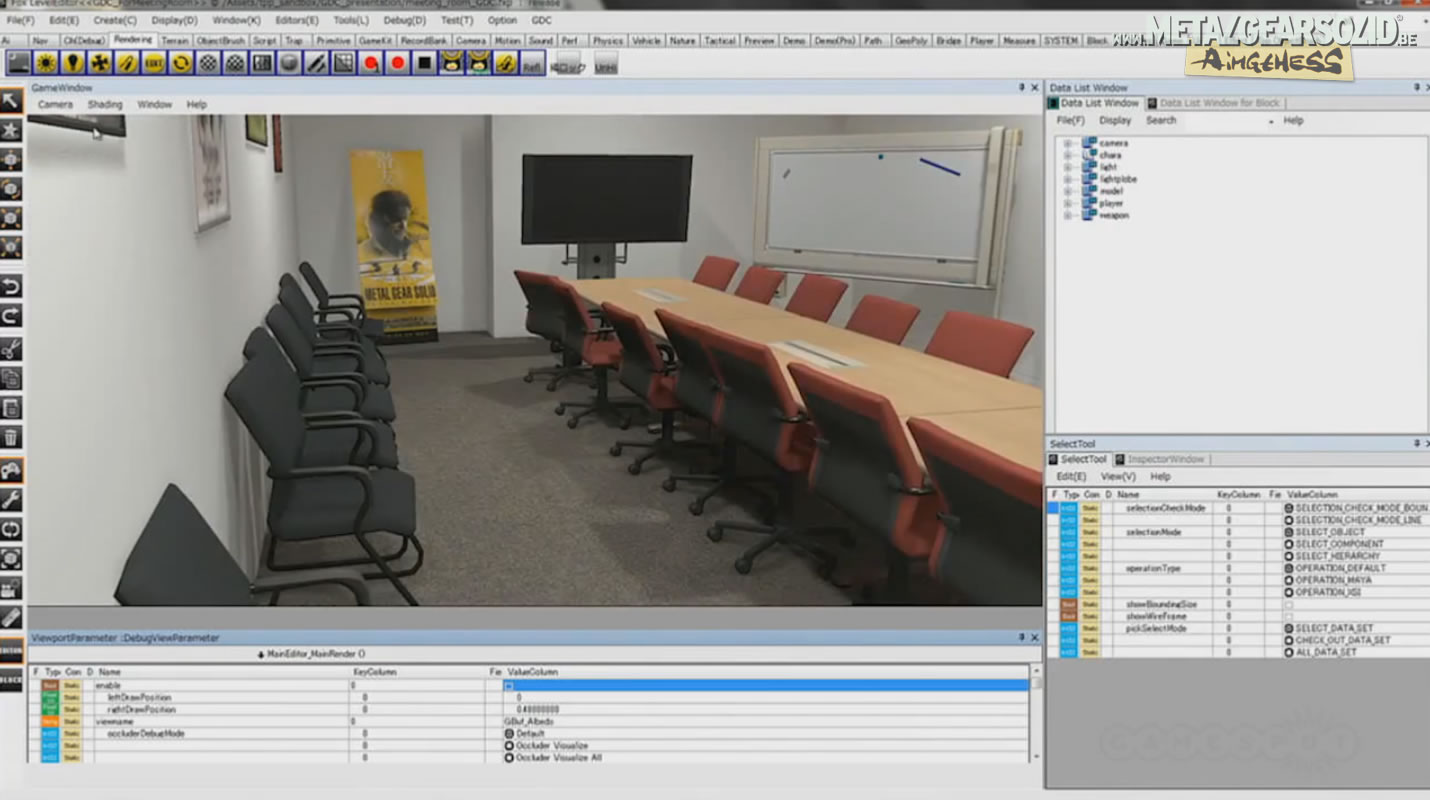The image size is (1430, 800).
Task: Click the undo arrow in left sidebar
Action: (11, 288)
